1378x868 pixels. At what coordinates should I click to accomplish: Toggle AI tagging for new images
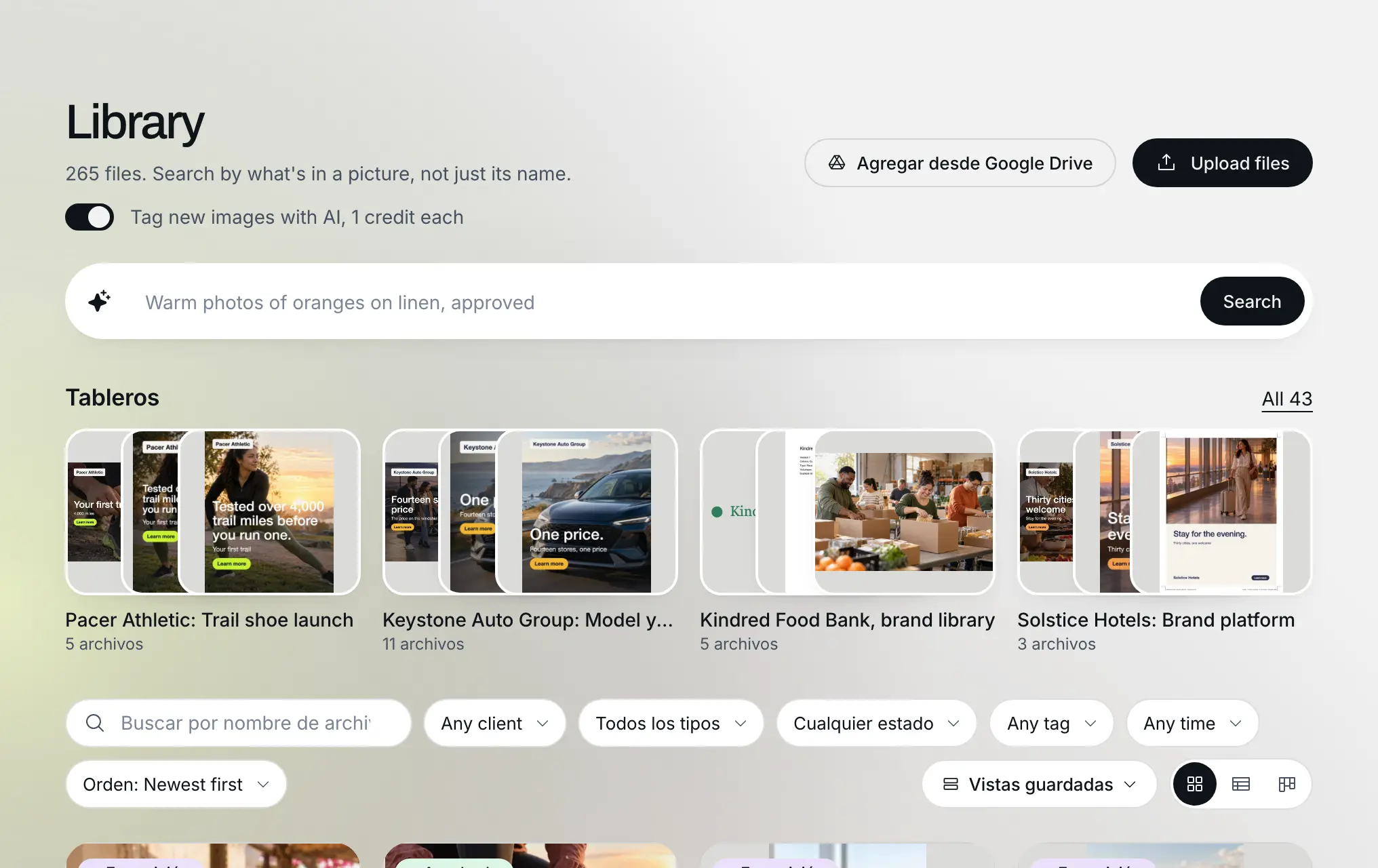[x=90, y=217]
